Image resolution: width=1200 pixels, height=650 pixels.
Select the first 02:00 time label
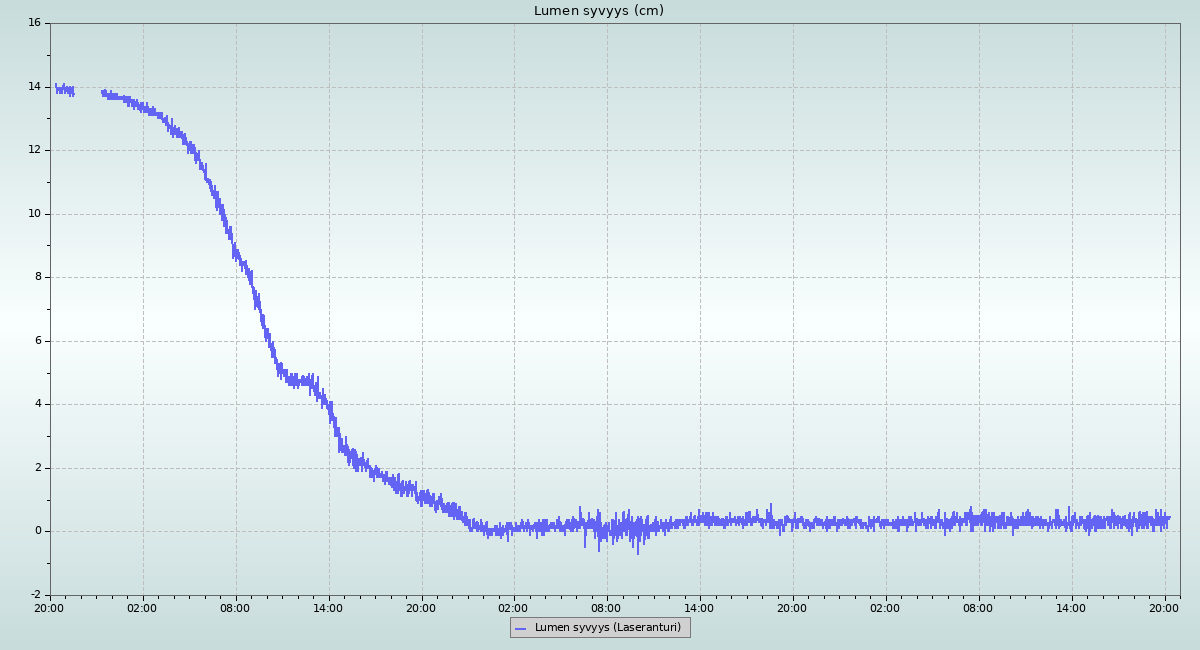point(142,607)
